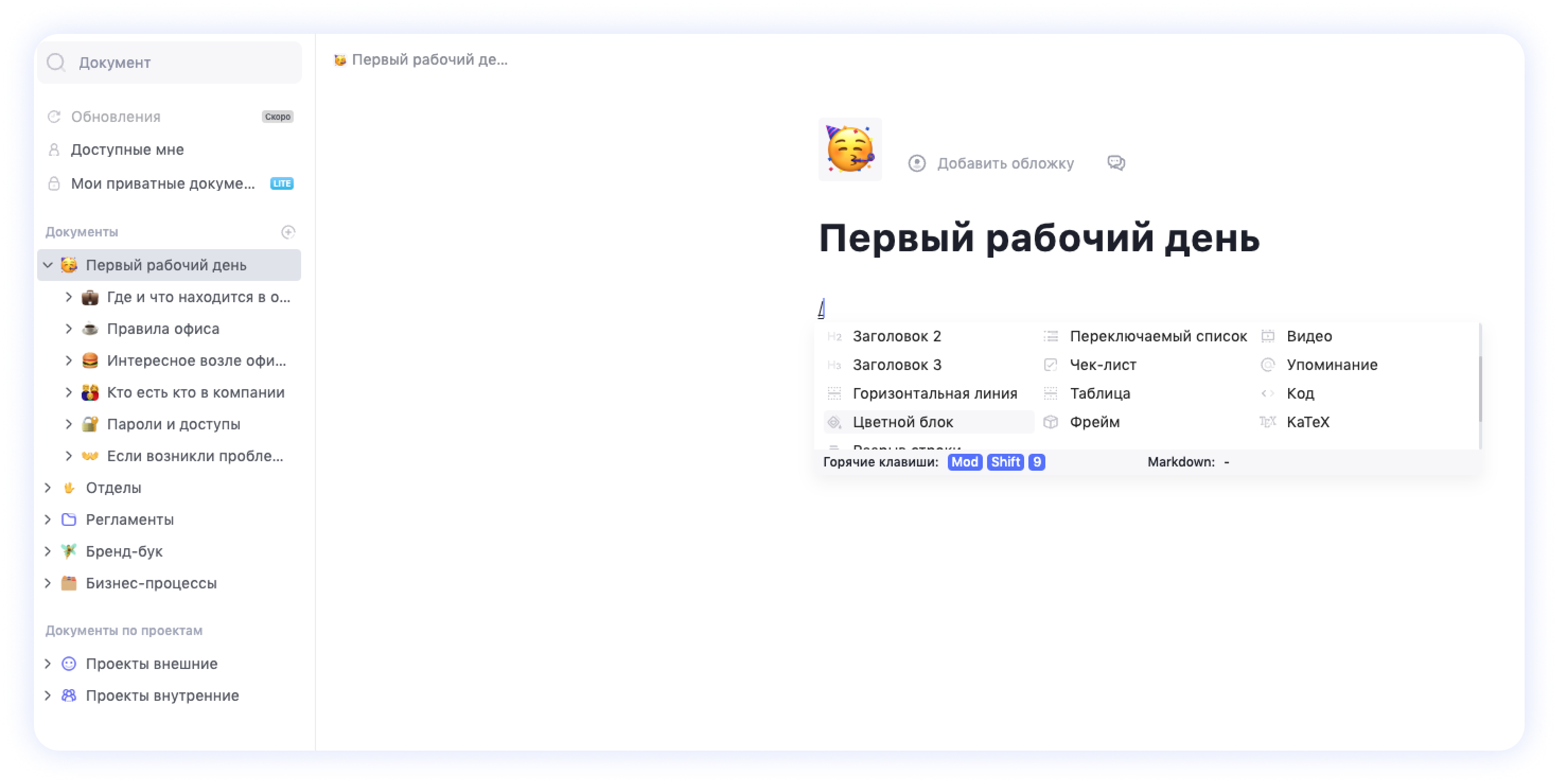This screenshot has height=784, width=1558.
Task: Click the Проекты внутренние people icon
Action: coord(69,695)
